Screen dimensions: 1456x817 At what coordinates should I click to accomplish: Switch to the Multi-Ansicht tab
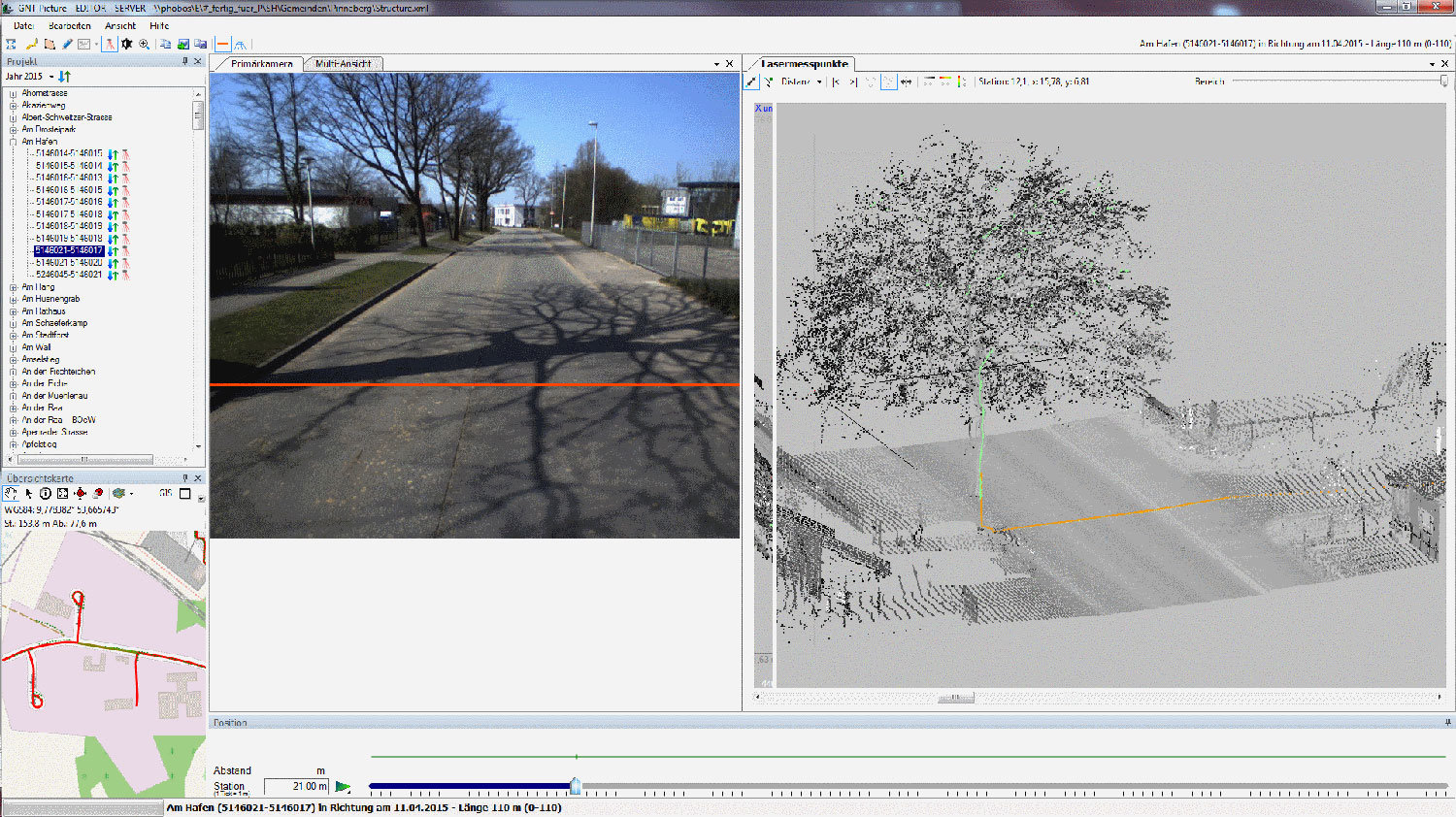(x=344, y=63)
